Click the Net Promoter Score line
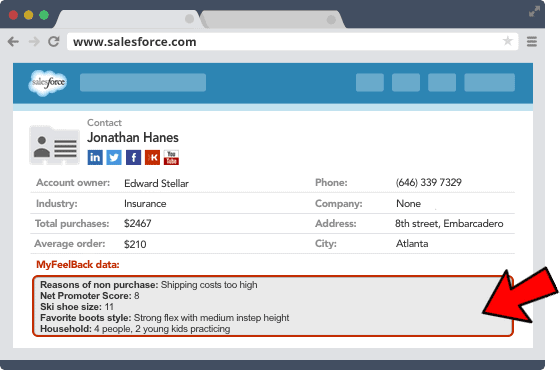The image size is (560, 370). (x=90, y=296)
